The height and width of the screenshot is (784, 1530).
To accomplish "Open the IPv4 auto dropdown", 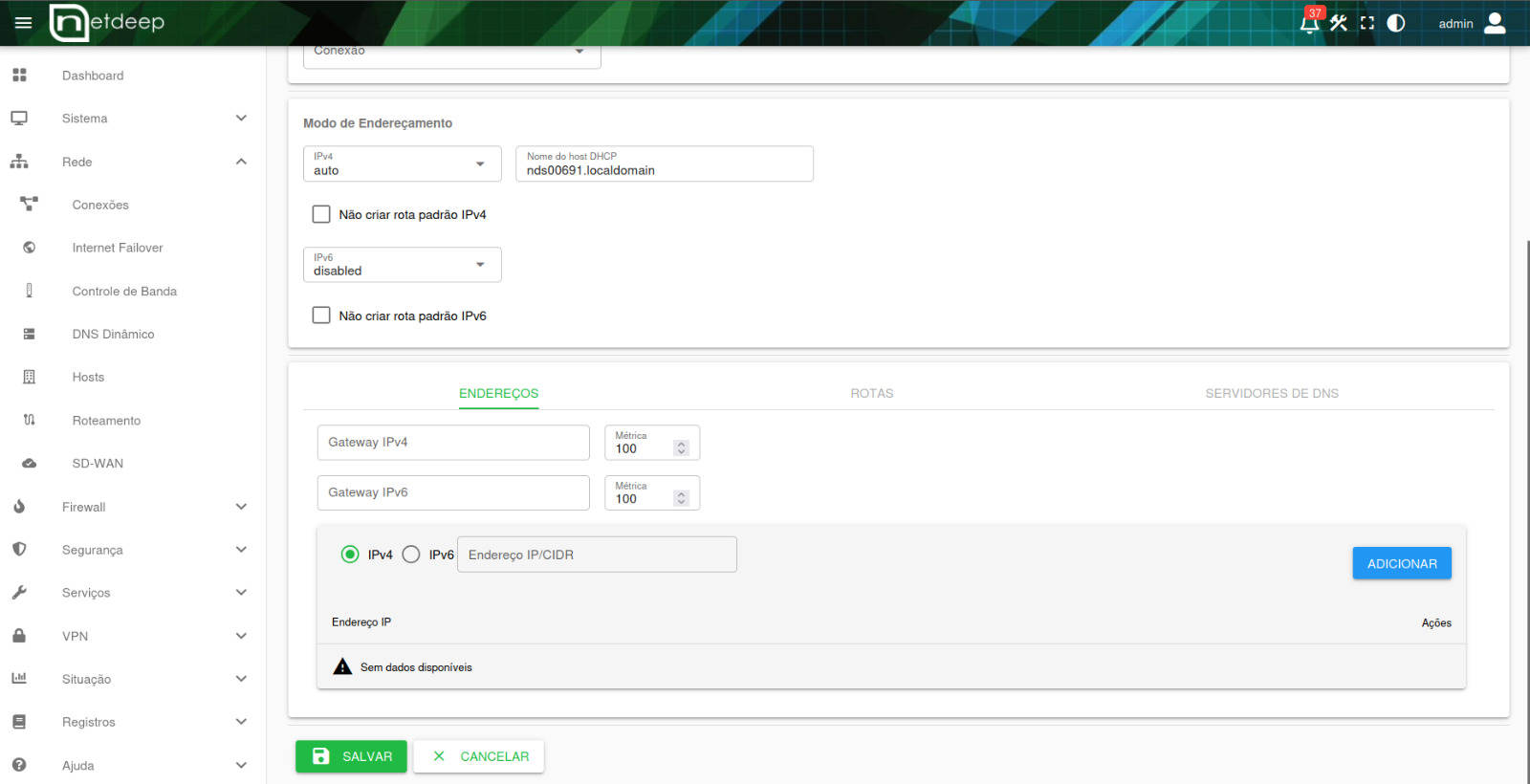I will pyautogui.click(x=402, y=163).
